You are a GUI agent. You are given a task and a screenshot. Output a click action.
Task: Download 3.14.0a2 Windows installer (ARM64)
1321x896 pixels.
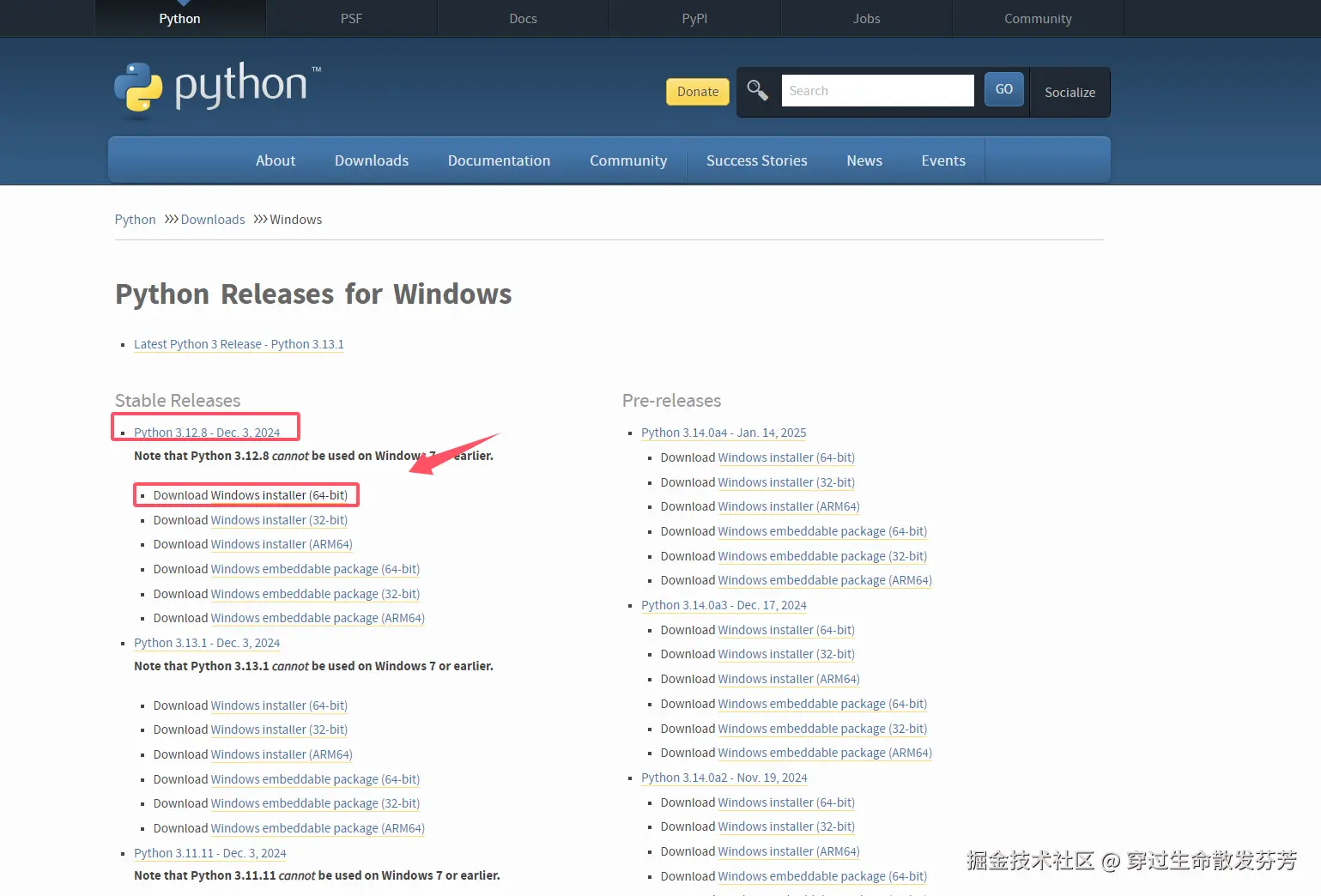(789, 851)
